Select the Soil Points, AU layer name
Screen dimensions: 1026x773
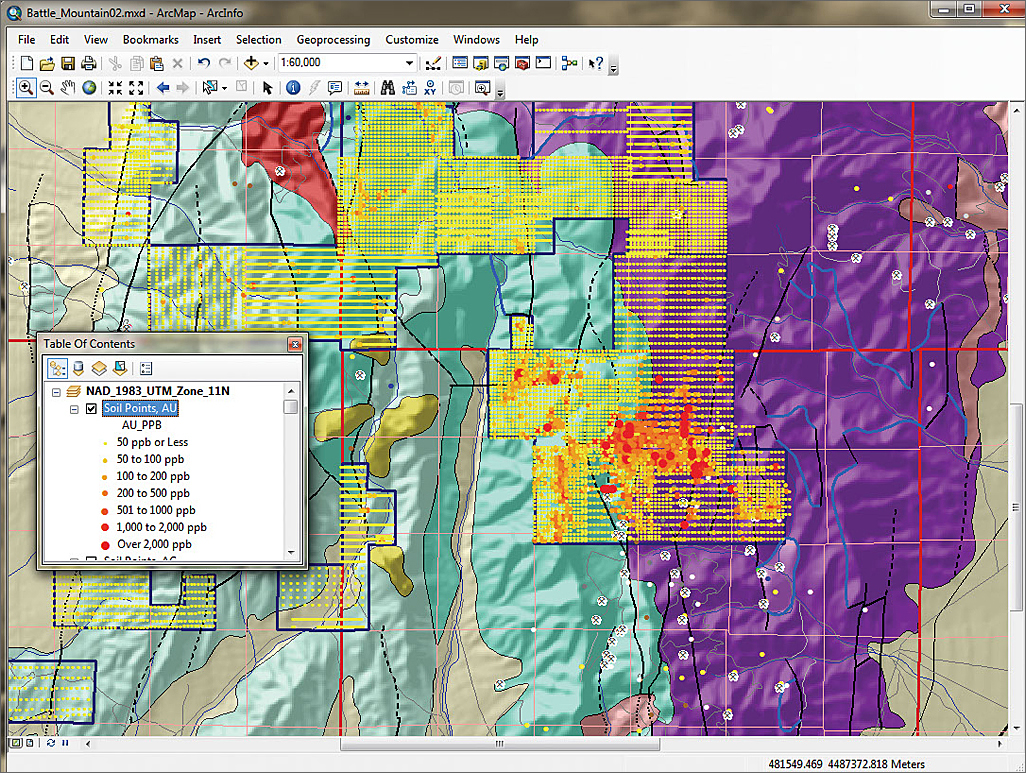pyautogui.click(x=140, y=409)
